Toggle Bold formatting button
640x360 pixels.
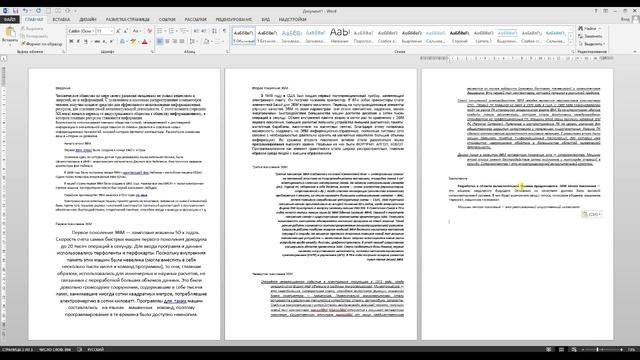pos(71,42)
